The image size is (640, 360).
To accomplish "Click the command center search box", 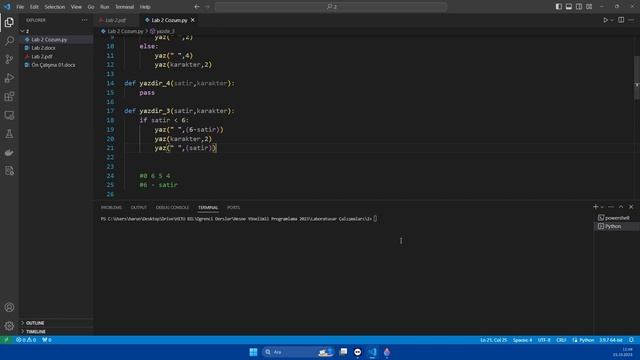I will pyautogui.click(x=331, y=7).
